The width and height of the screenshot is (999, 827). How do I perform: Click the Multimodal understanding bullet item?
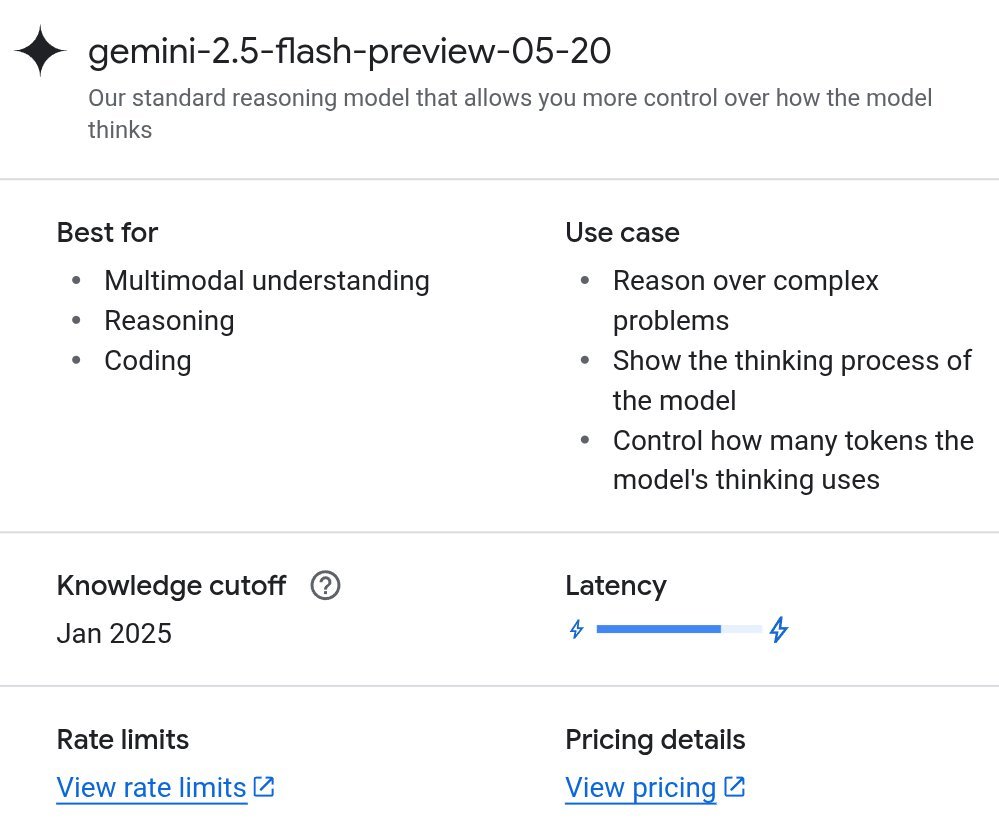tap(267, 281)
